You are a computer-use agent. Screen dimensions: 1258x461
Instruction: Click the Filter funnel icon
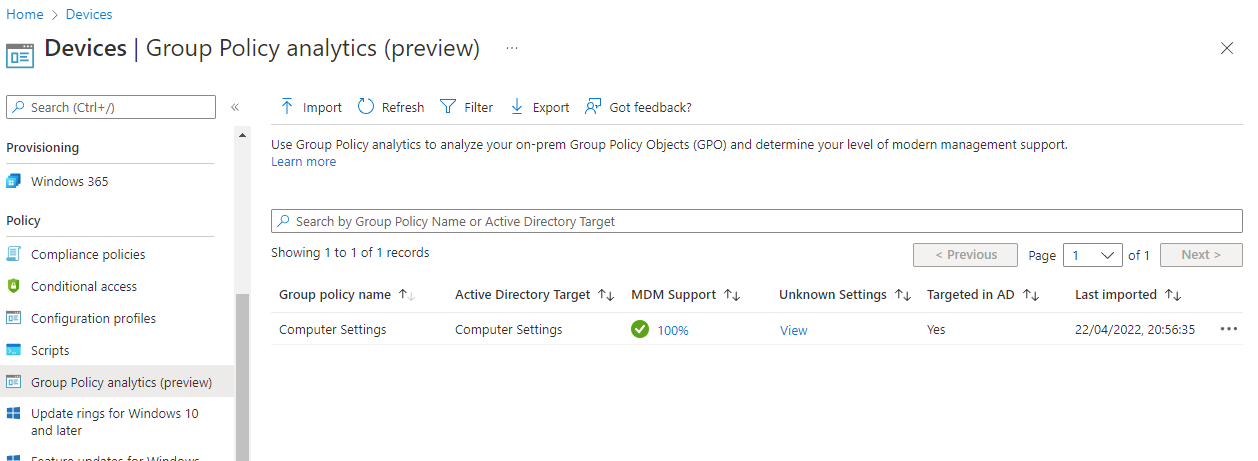pyautogui.click(x=448, y=107)
